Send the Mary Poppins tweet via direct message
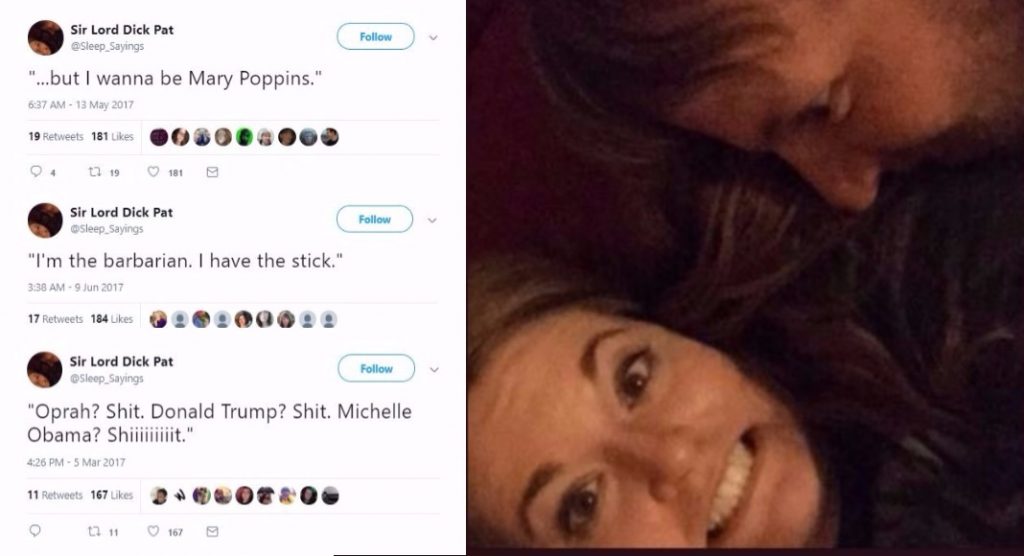This screenshot has width=1024, height=556. point(211,172)
